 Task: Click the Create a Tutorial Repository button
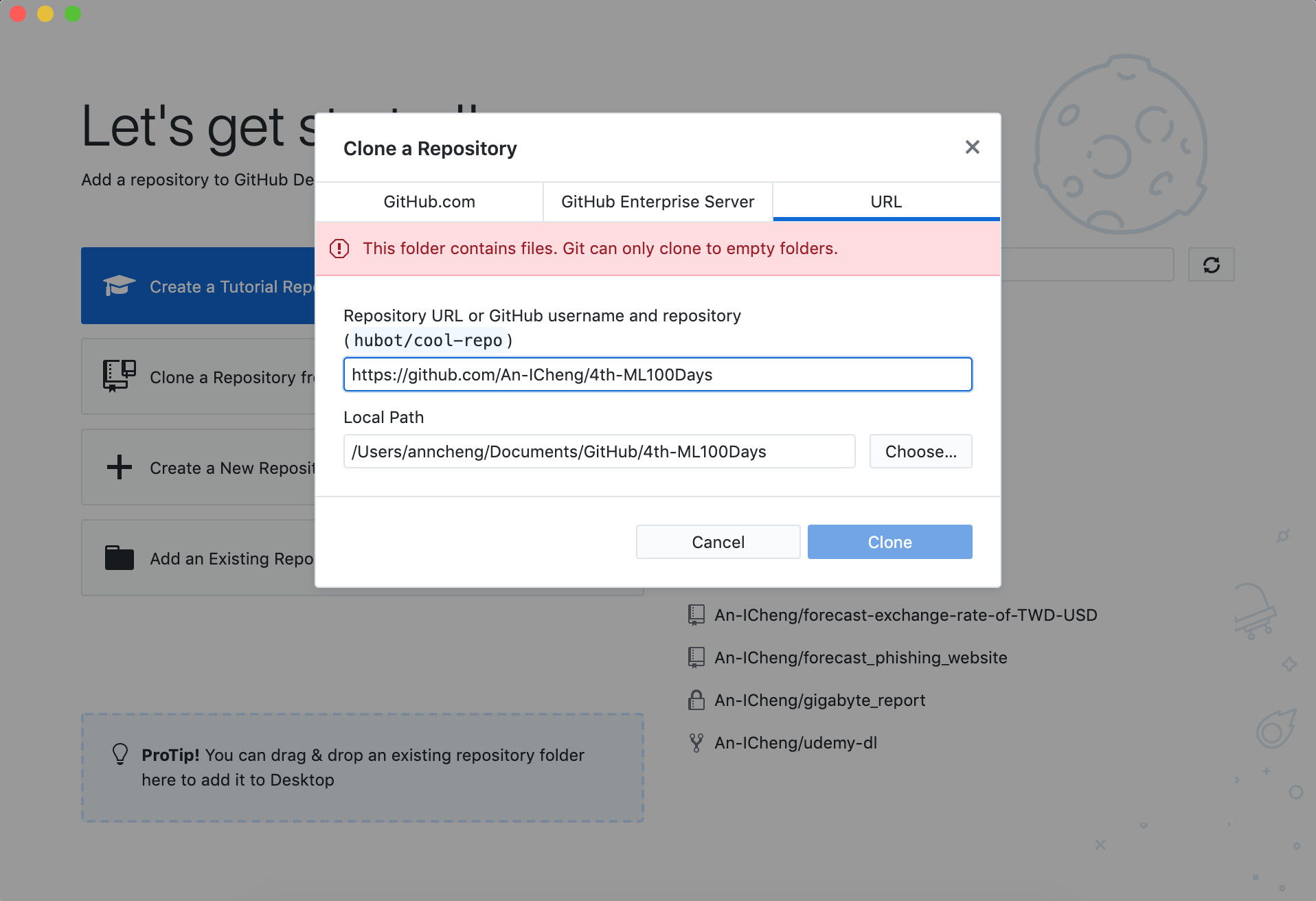point(198,286)
